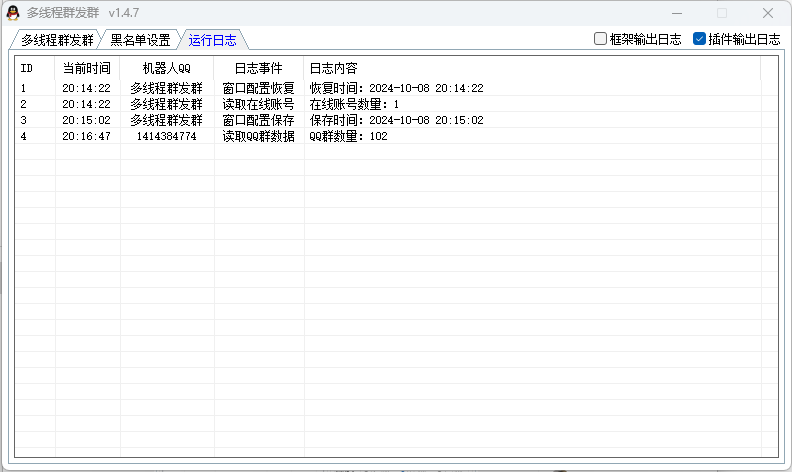Click the QQ群数量: 102 log content
Screen dimensions: 792x472
pos(348,136)
